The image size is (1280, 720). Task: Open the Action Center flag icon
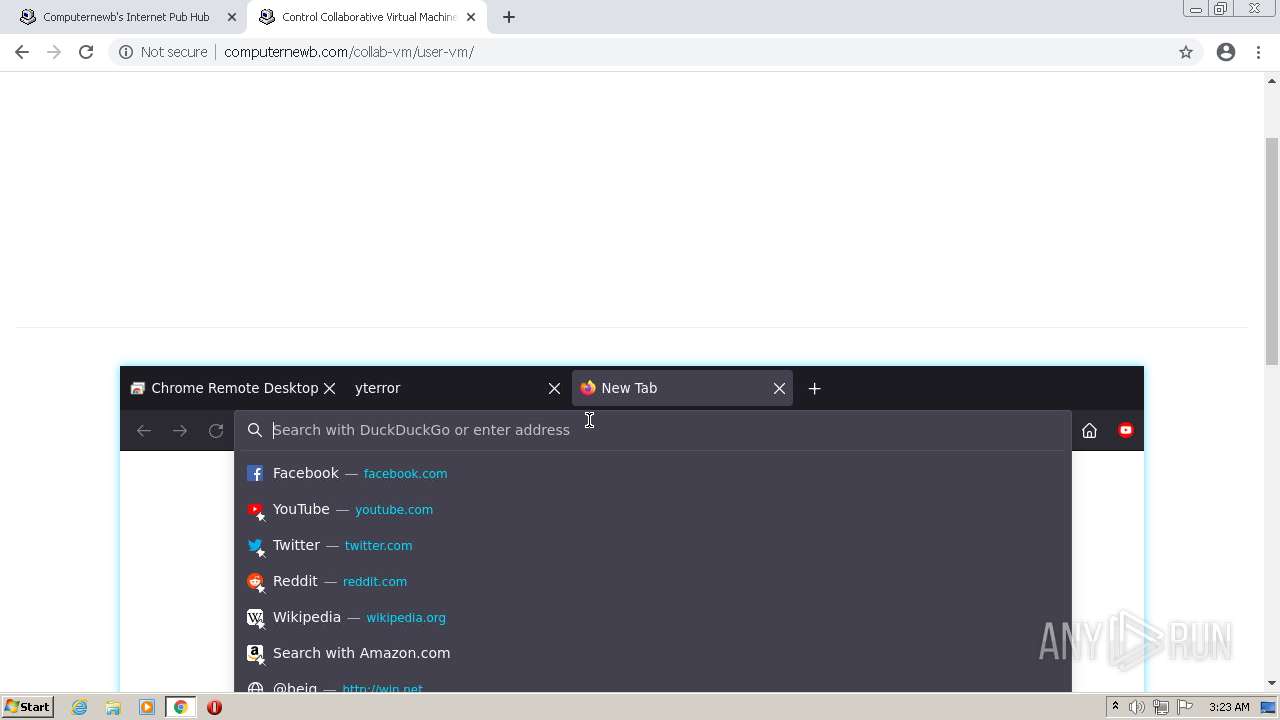coord(1184,707)
